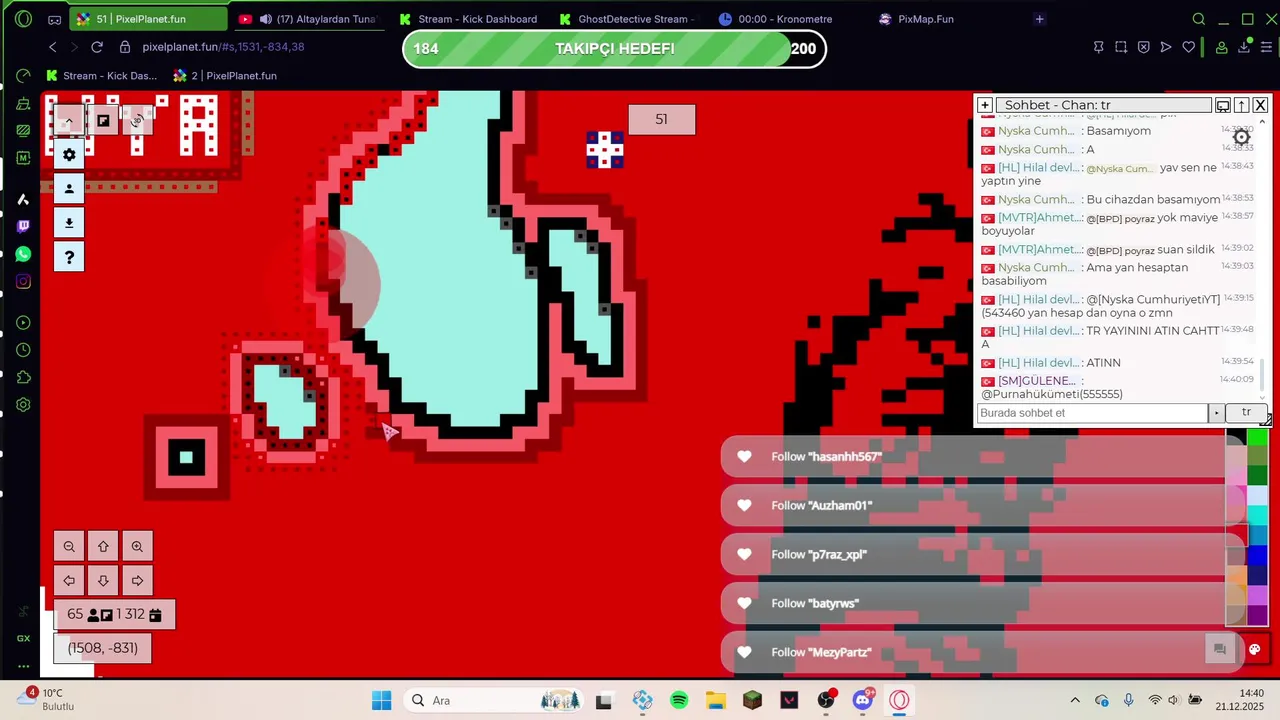1280x720 pixels.
Task: Open Windows Start menu
Action: point(381,700)
